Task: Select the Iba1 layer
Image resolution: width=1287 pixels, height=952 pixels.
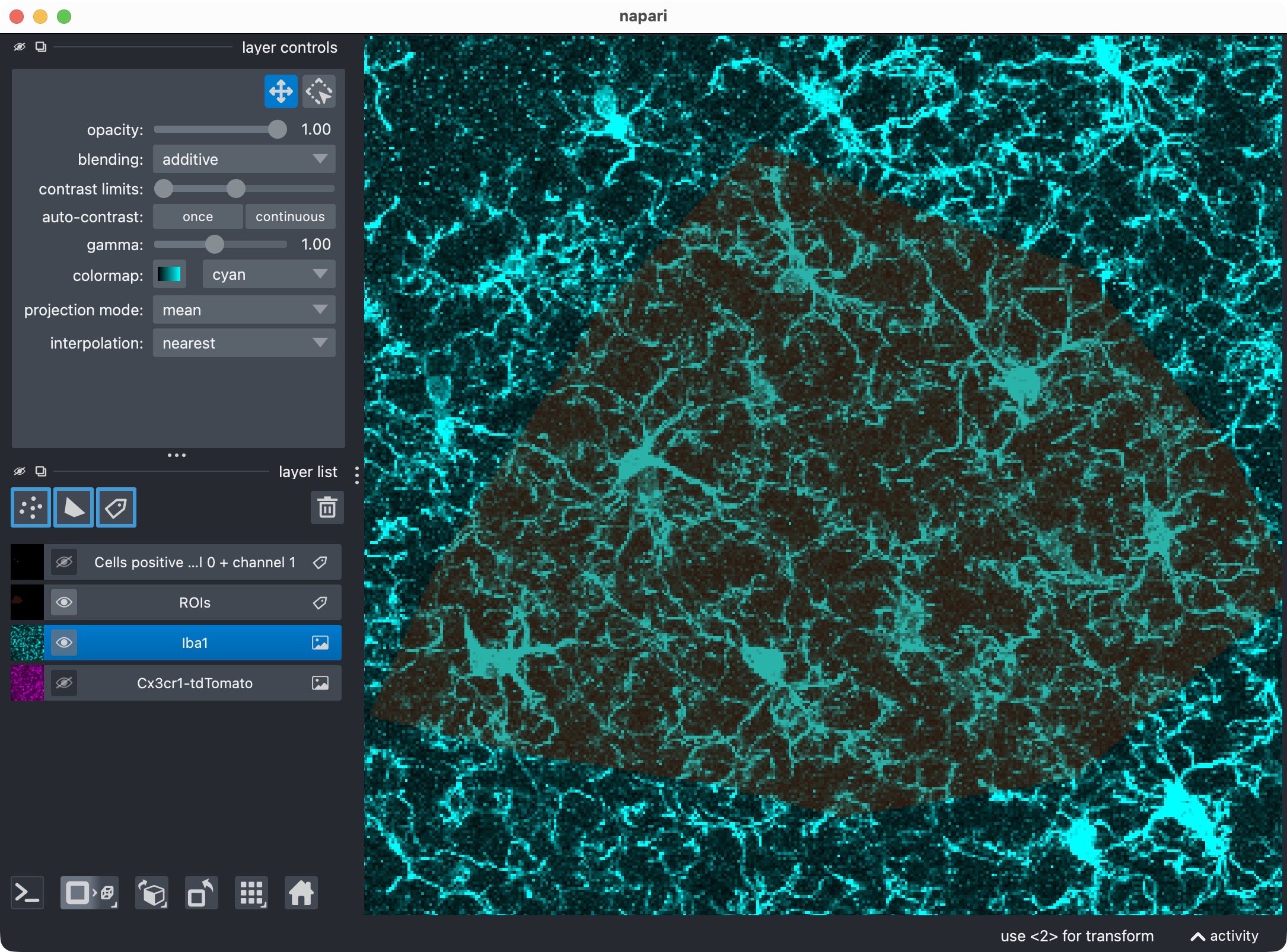Action: coord(176,643)
